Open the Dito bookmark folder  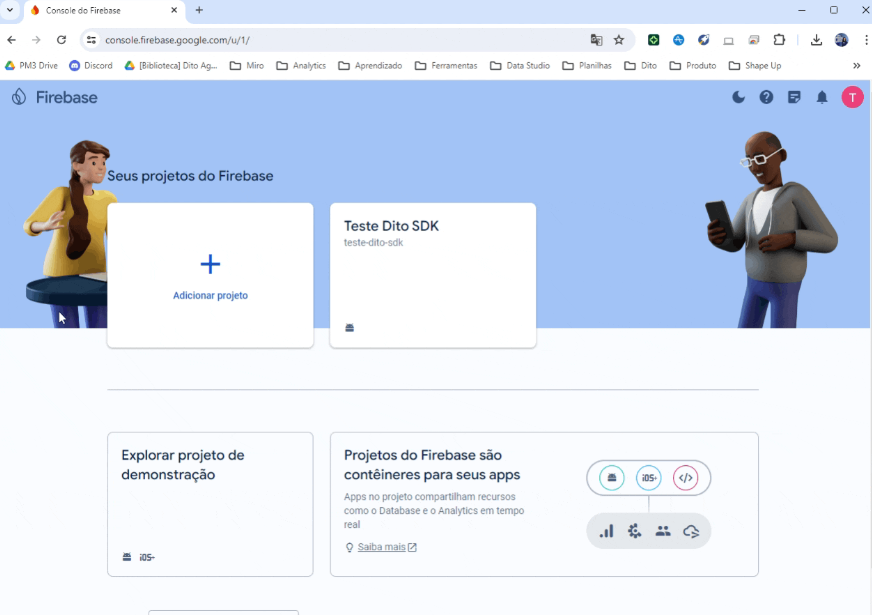click(x=641, y=66)
